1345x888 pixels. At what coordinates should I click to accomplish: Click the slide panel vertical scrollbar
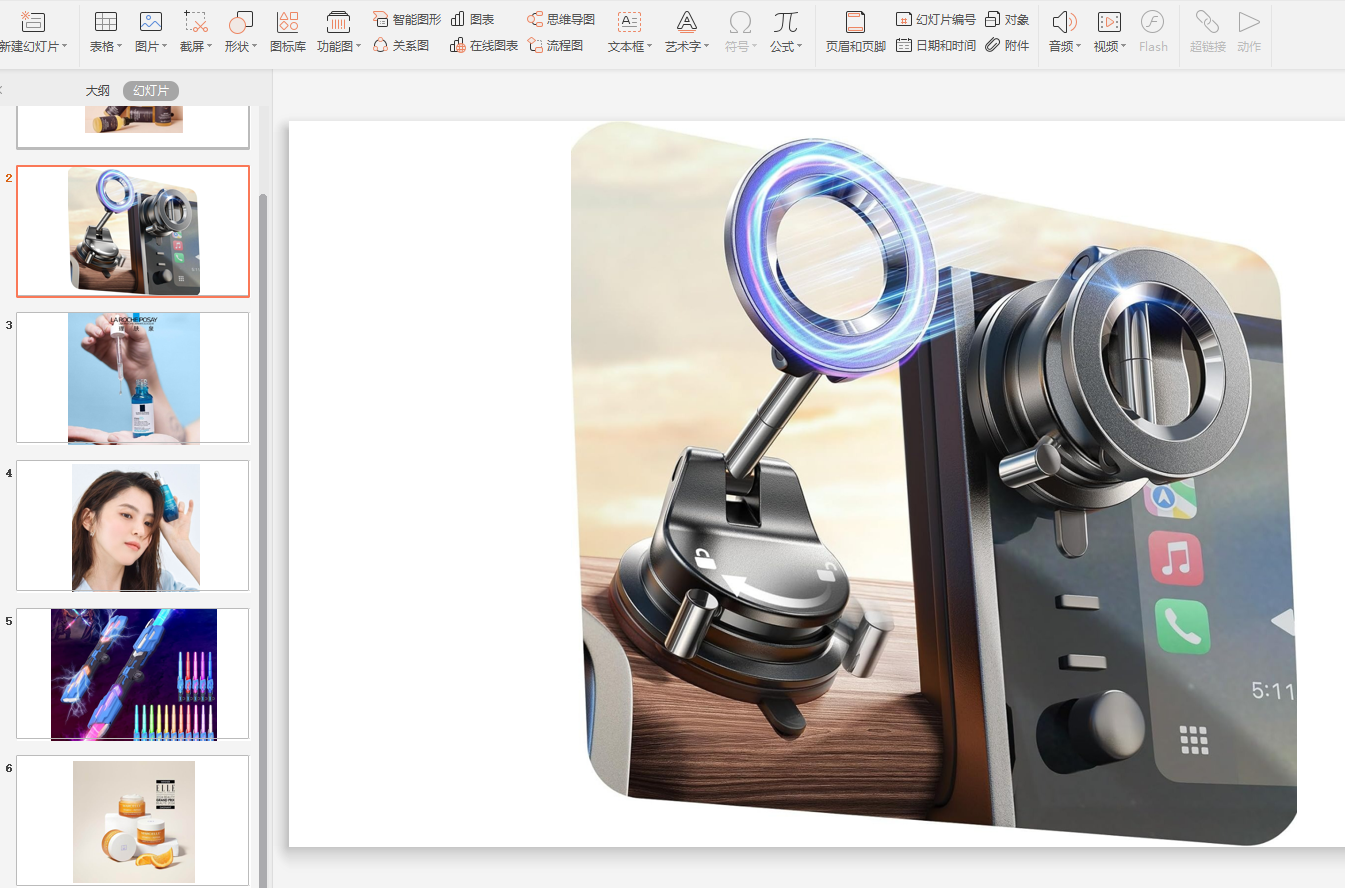[x=263, y=500]
